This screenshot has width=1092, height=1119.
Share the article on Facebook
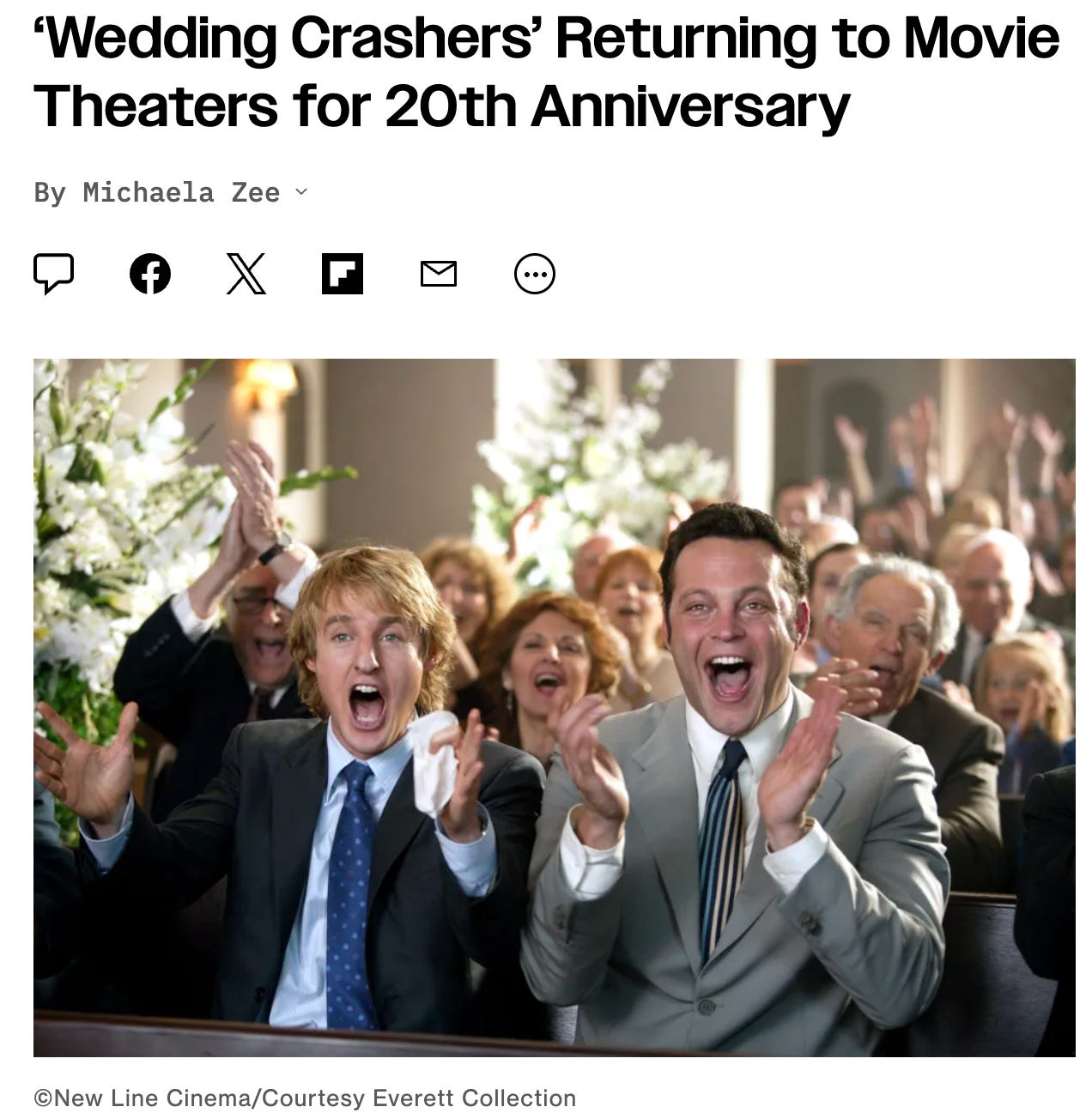click(150, 275)
